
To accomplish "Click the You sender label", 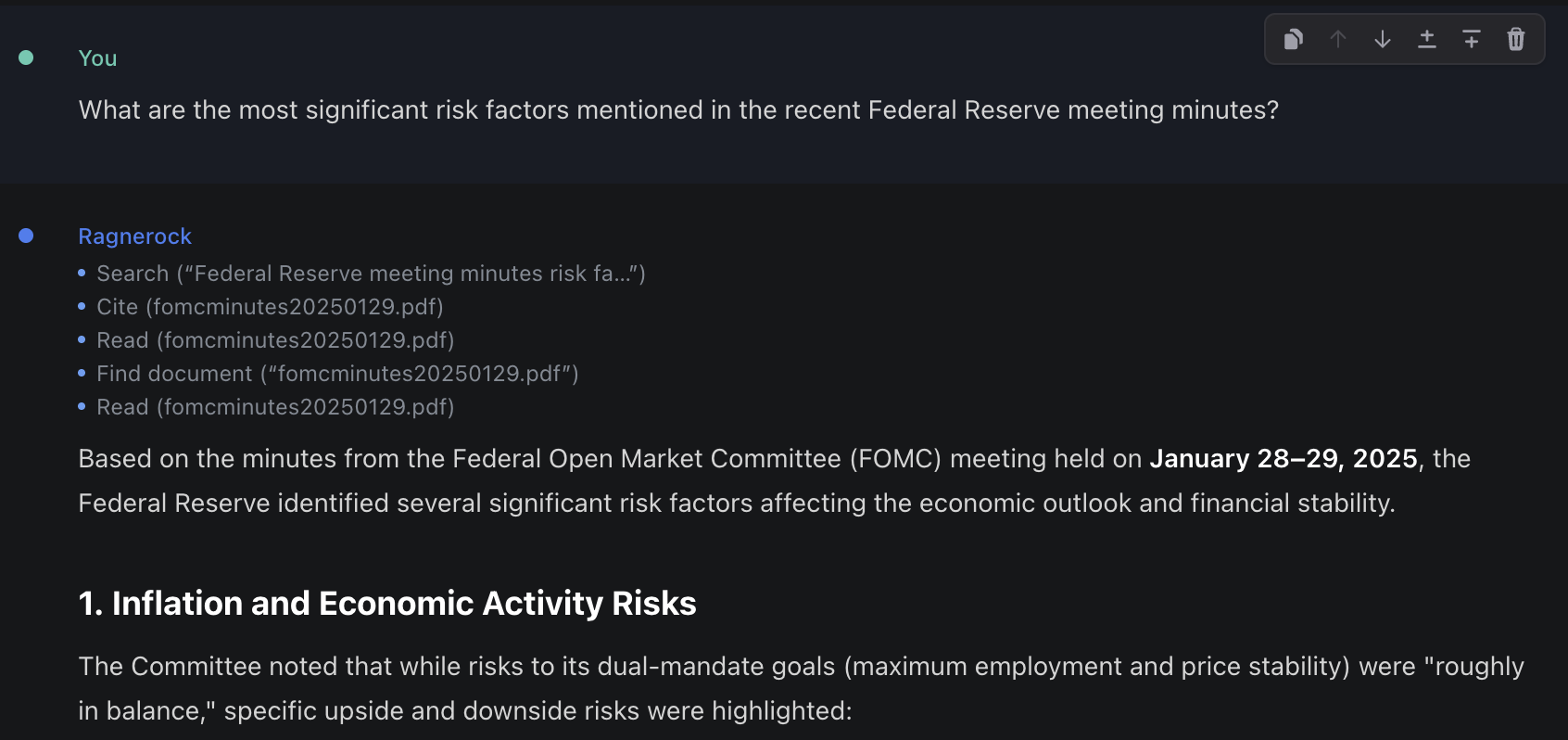I will (97, 58).
